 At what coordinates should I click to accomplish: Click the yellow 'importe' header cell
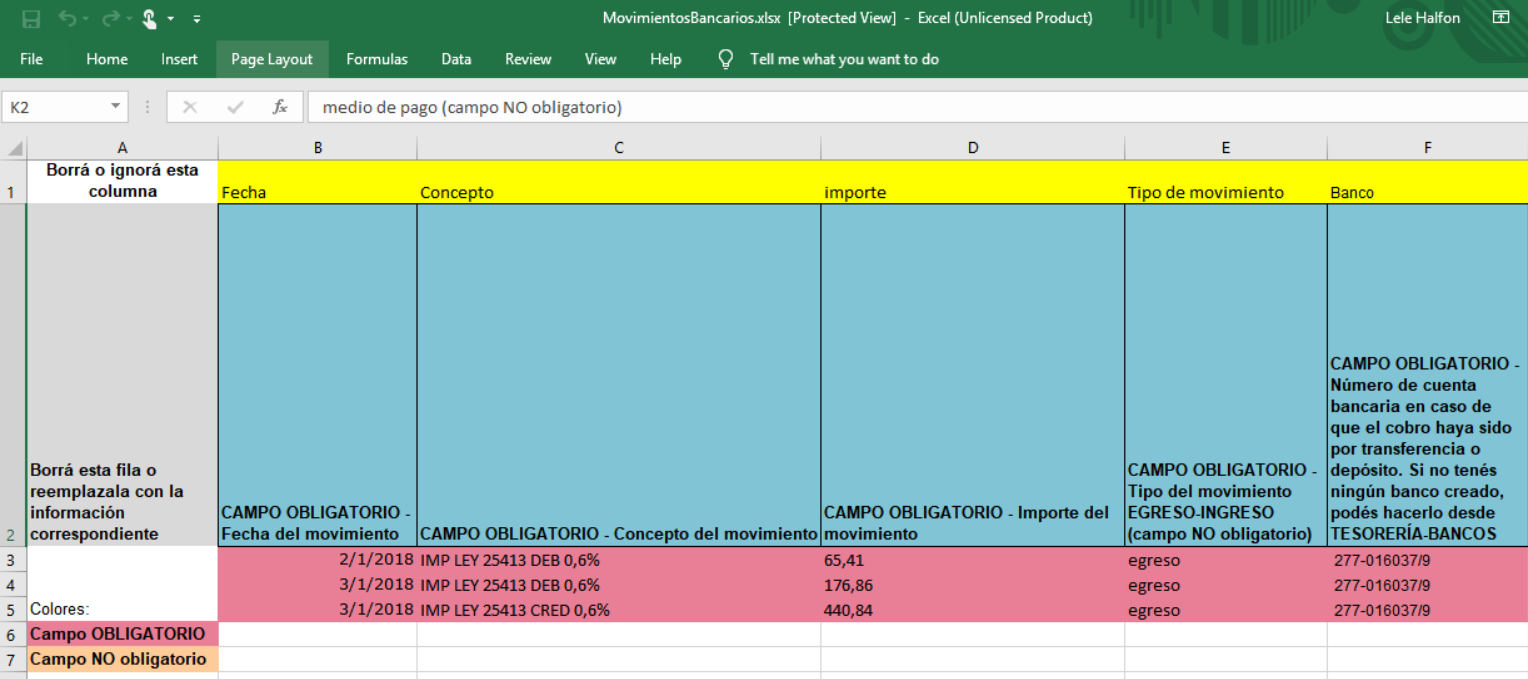click(973, 182)
